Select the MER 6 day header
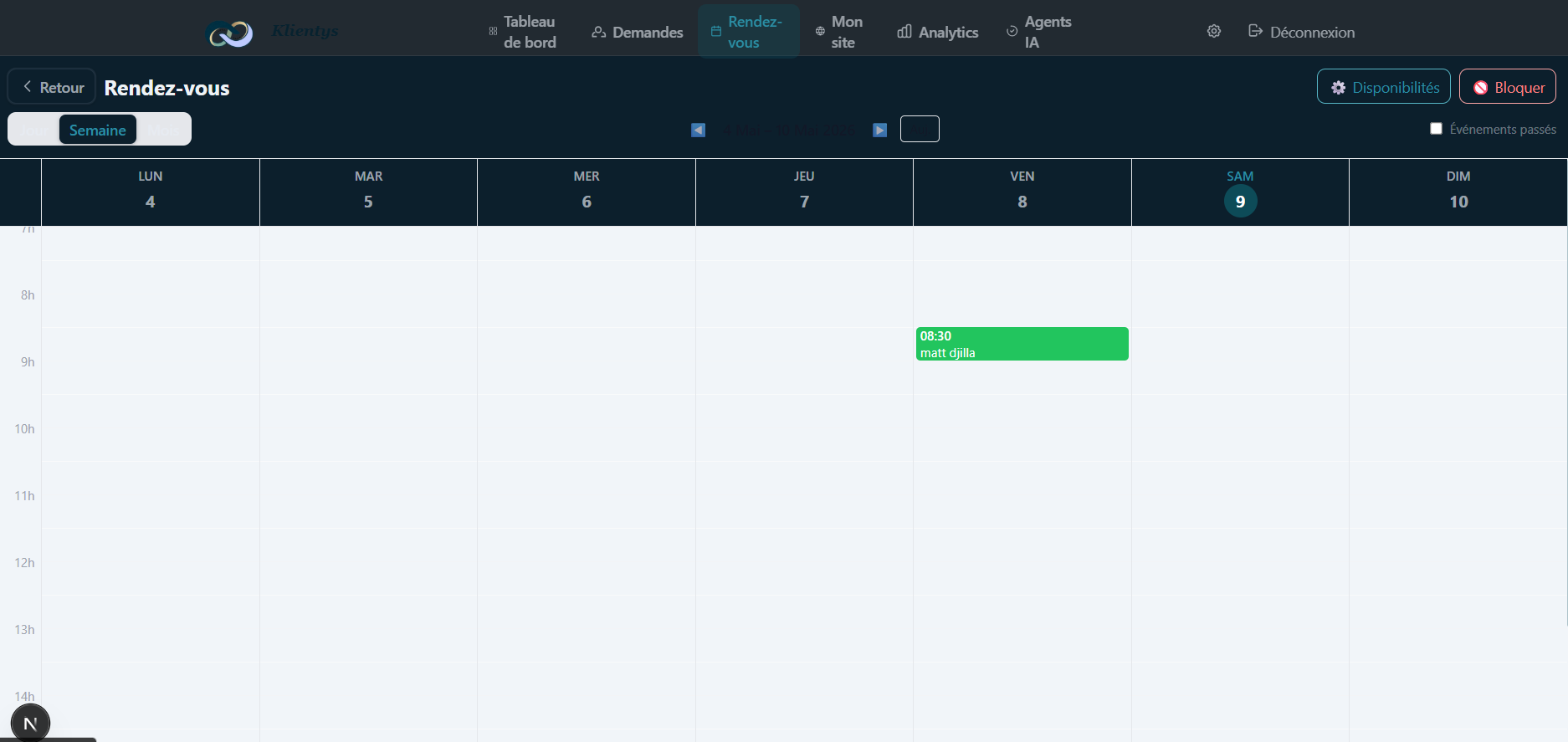Viewport: 1568px width, 742px height. click(587, 192)
